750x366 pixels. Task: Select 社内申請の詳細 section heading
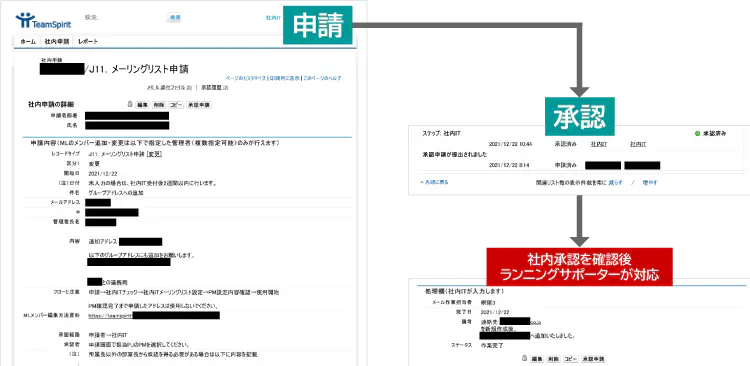click(x=51, y=104)
